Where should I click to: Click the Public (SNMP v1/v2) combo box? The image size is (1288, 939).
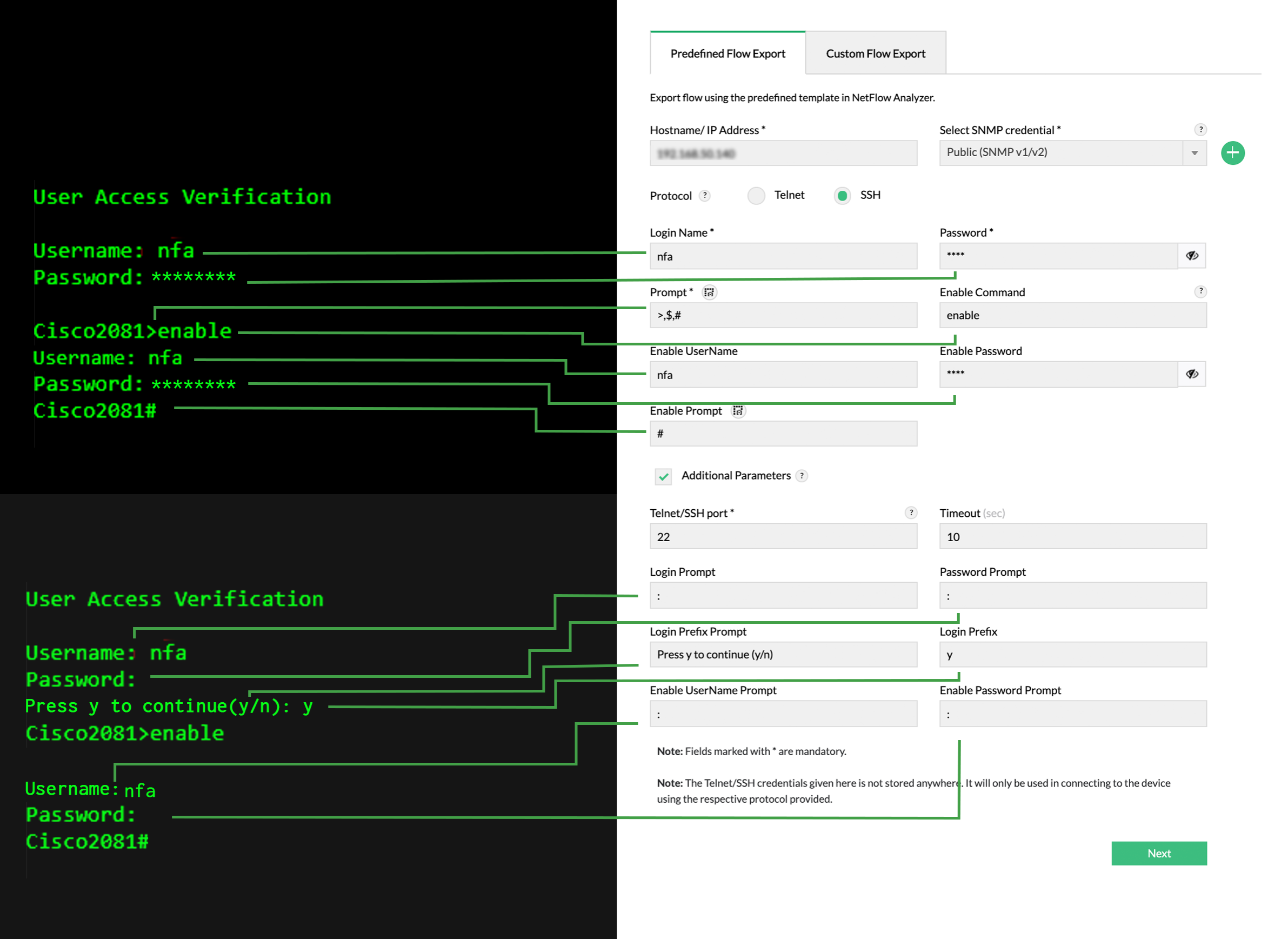(x=1060, y=153)
